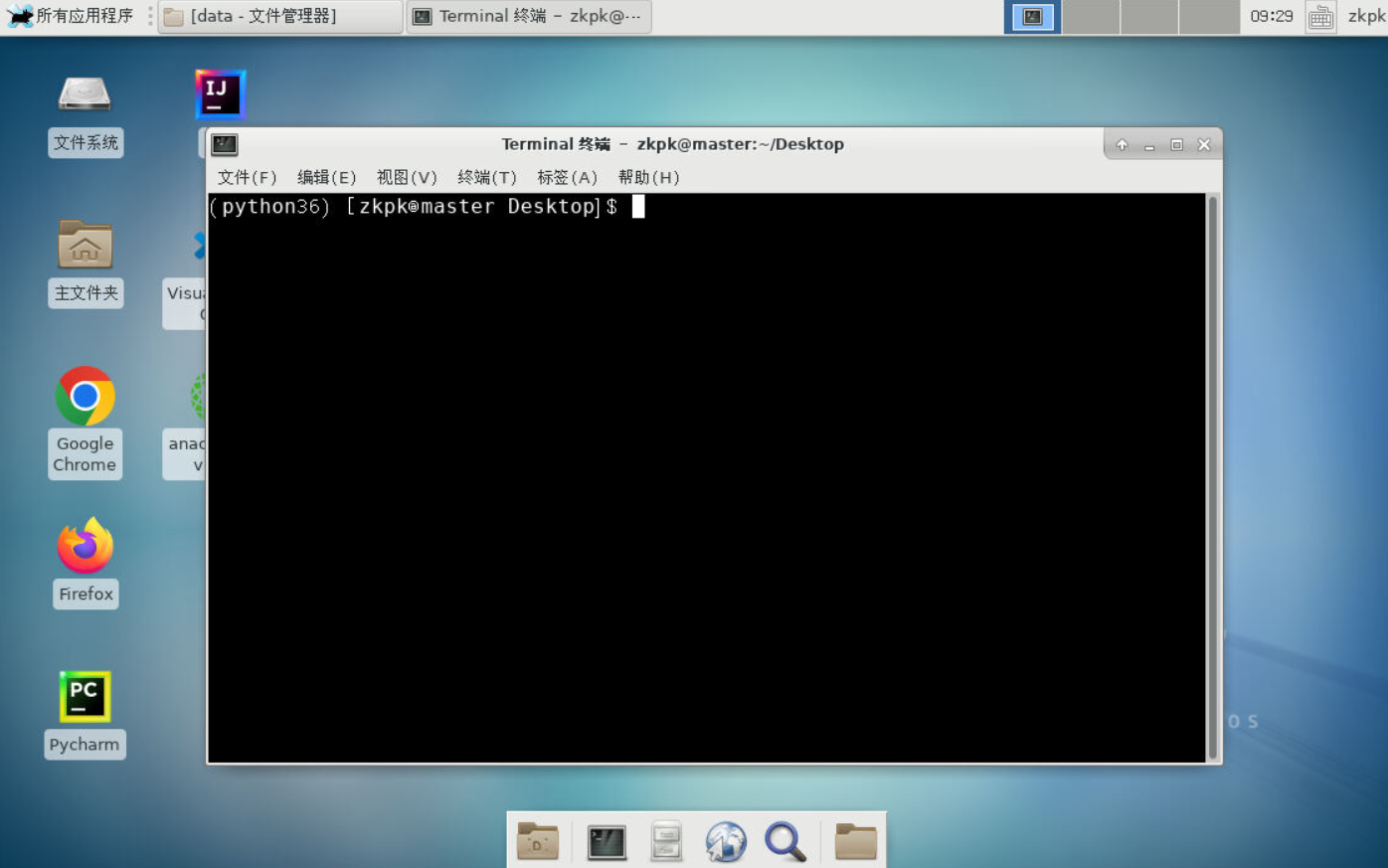
Task: Open the 视图(V) menu in Terminal
Action: tap(407, 177)
